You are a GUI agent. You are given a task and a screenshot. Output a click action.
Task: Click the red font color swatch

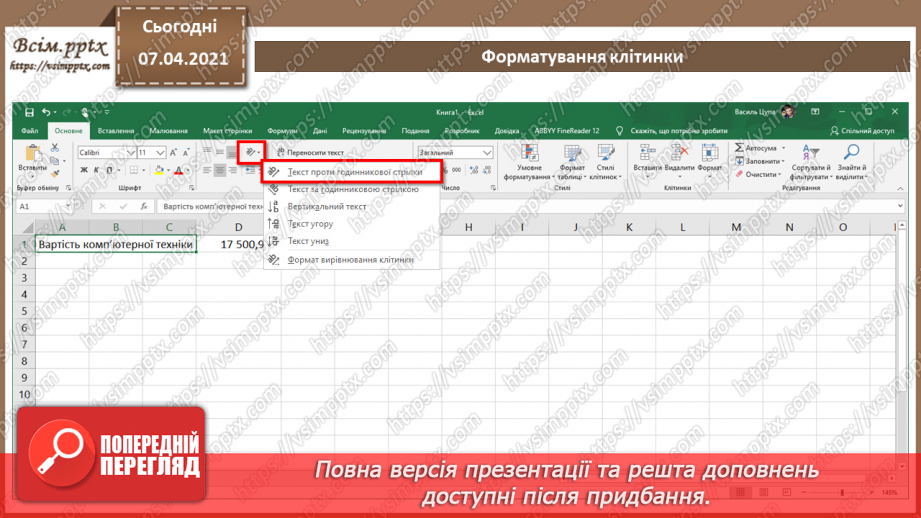point(179,171)
